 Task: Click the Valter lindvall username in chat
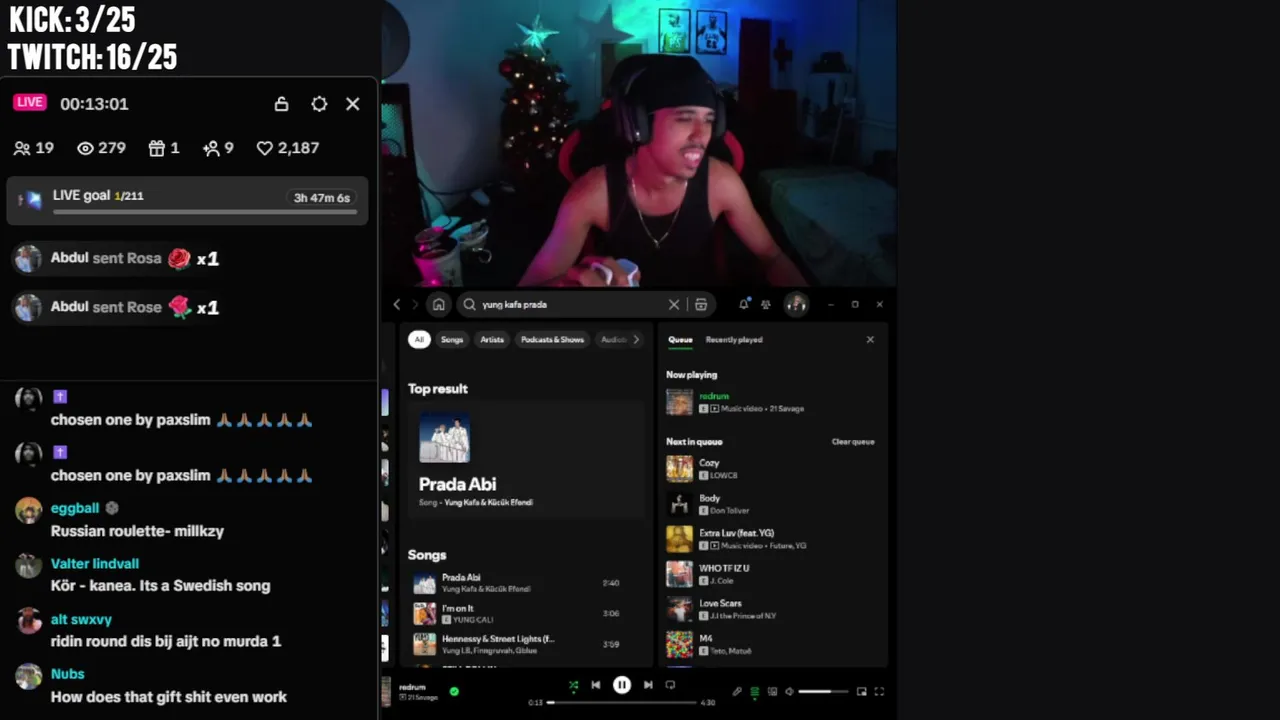(95, 564)
